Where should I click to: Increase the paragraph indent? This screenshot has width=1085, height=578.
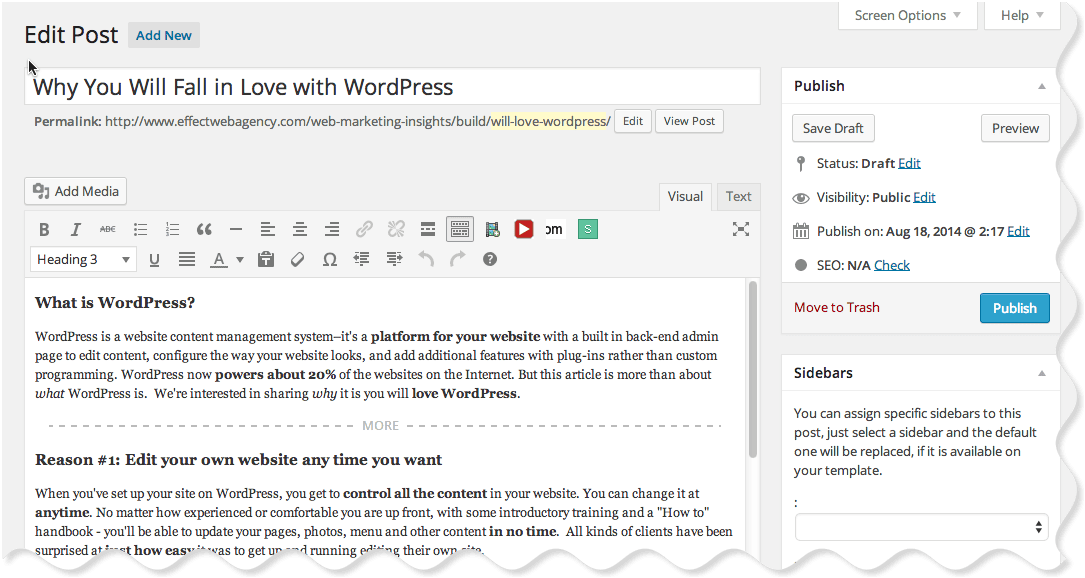coord(394,260)
